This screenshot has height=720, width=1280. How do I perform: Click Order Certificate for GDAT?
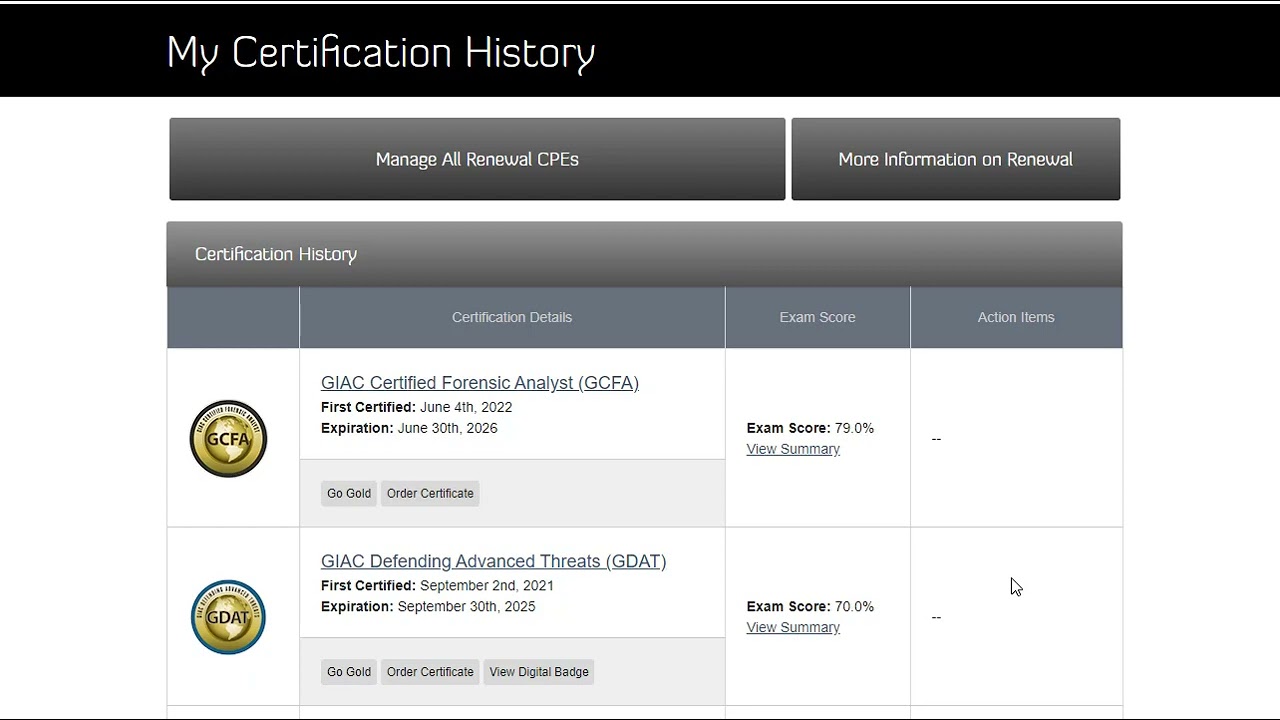click(430, 672)
